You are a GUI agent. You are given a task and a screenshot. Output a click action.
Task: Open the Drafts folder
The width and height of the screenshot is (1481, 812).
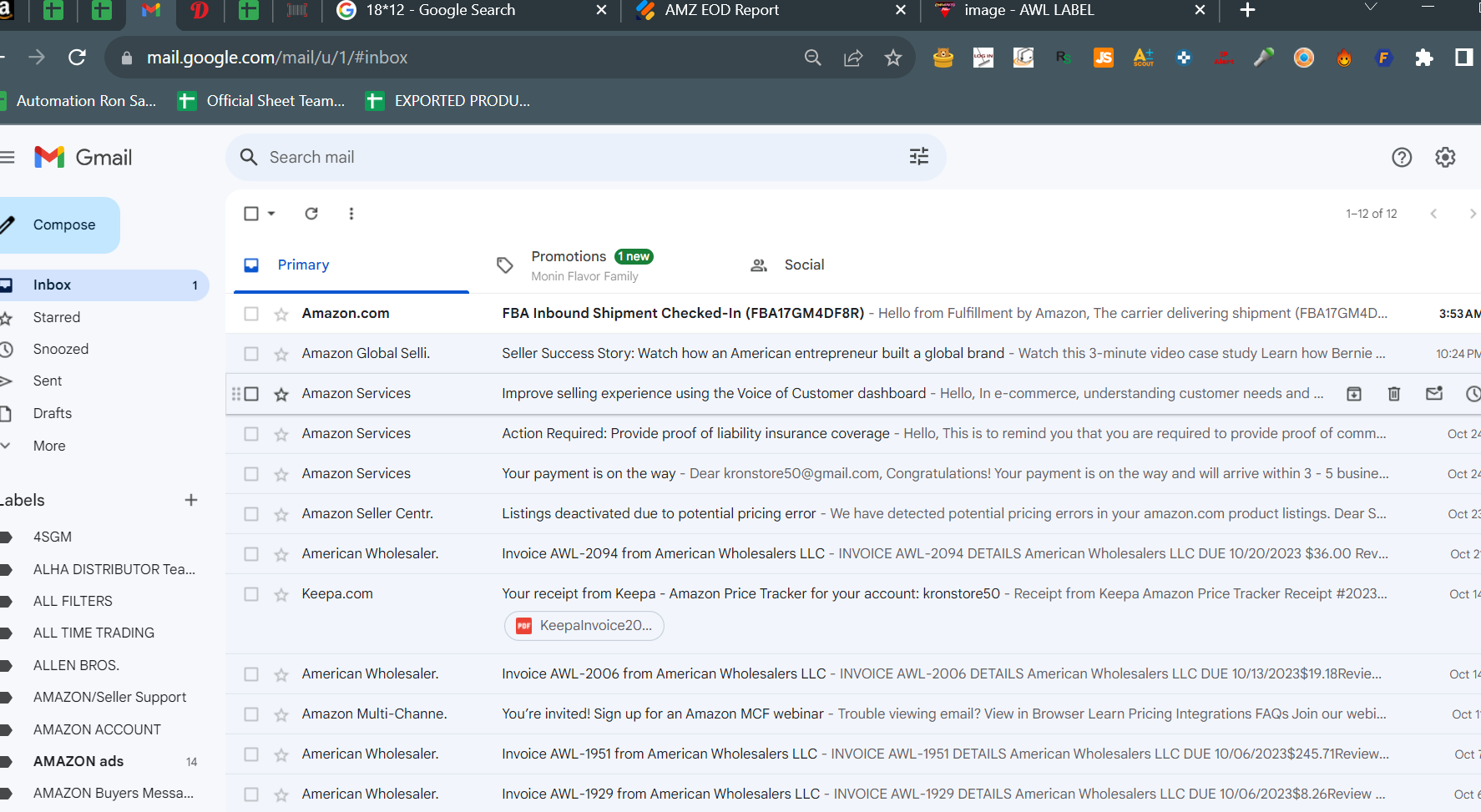coord(53,413)
